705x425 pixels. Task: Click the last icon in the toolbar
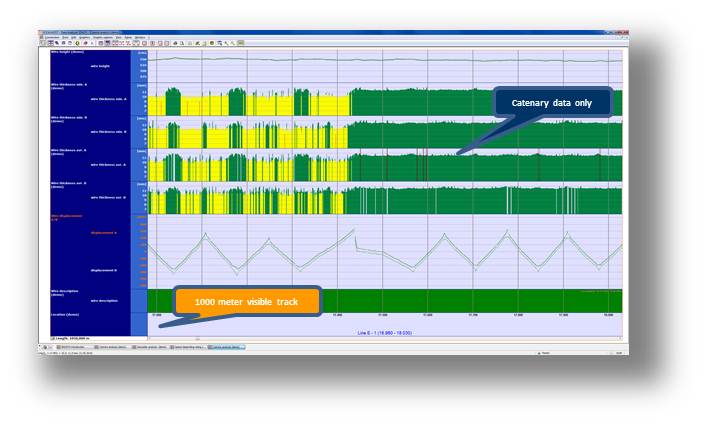pyautogui.click(x=241, y=43)
